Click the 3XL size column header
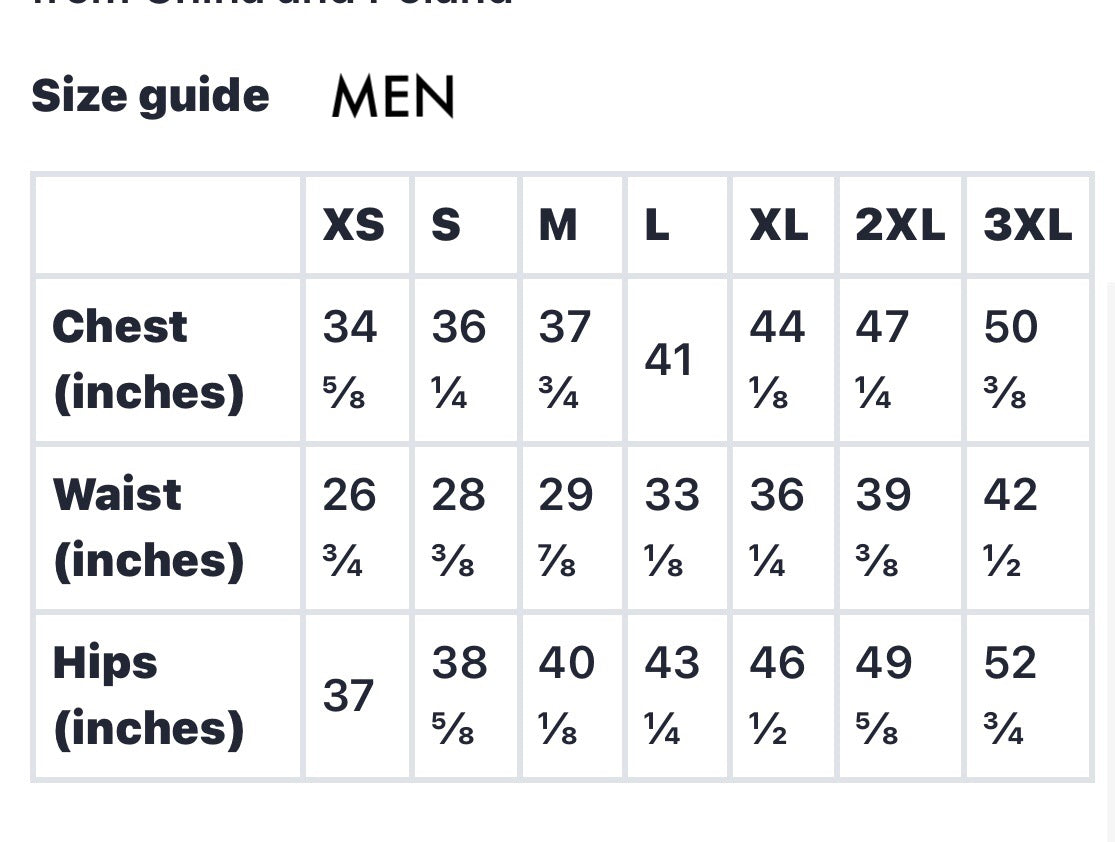 pos(1027,226)
